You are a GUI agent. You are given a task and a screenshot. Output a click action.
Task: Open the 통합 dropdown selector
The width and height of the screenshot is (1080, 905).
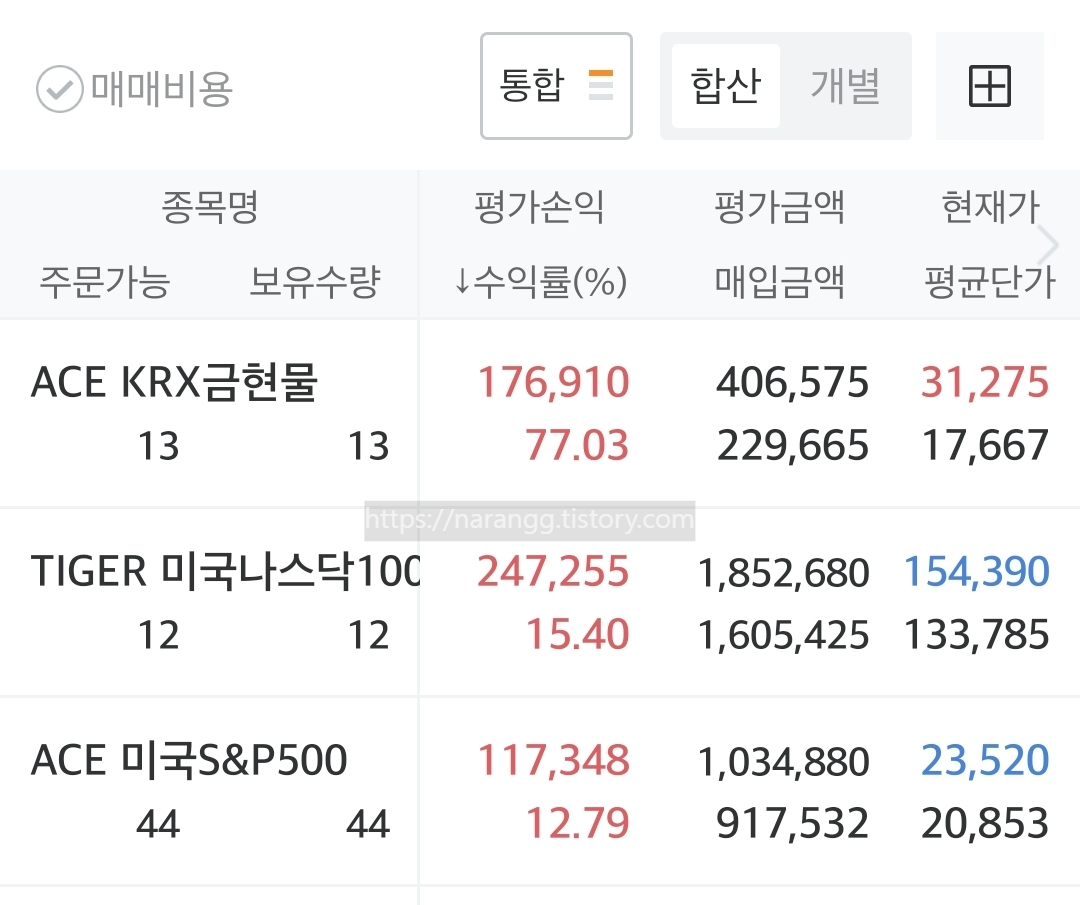point(556,86)
